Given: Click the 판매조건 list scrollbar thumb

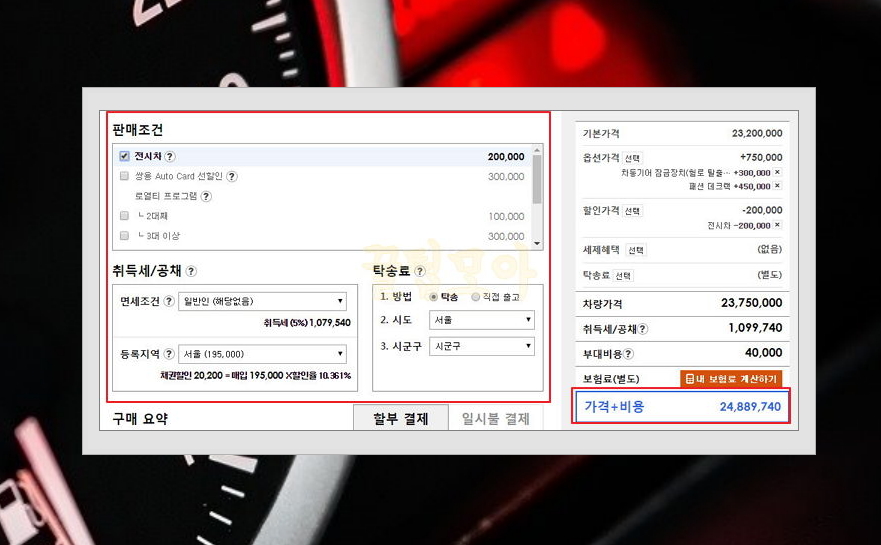Looking at the screenshot, I should [x=537, y=179].
